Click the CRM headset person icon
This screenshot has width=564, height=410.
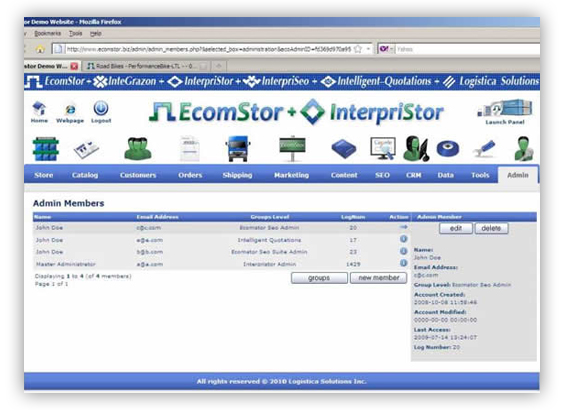[415, 148]
